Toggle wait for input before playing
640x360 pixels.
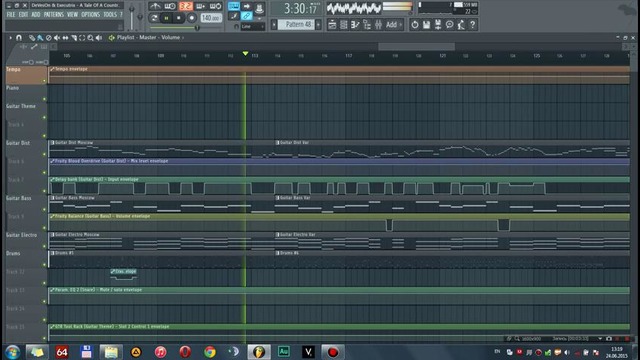tap(170, 6)
